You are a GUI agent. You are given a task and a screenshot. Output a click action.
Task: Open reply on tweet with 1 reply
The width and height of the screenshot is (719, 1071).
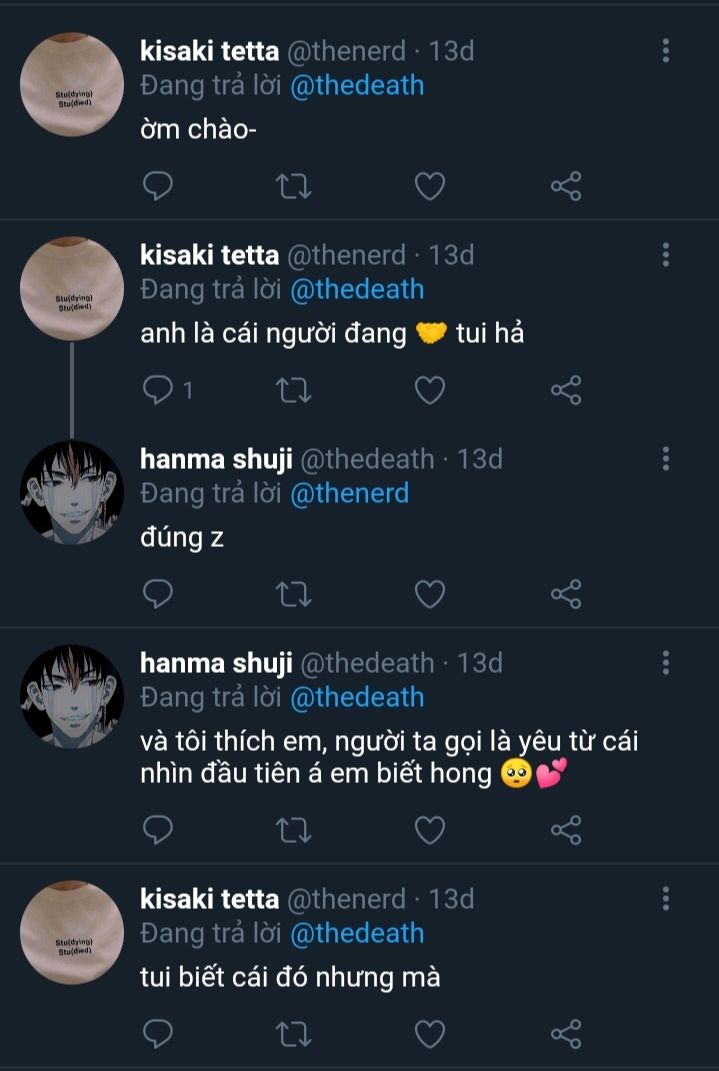pyautogui.click(x=160, y=390)
